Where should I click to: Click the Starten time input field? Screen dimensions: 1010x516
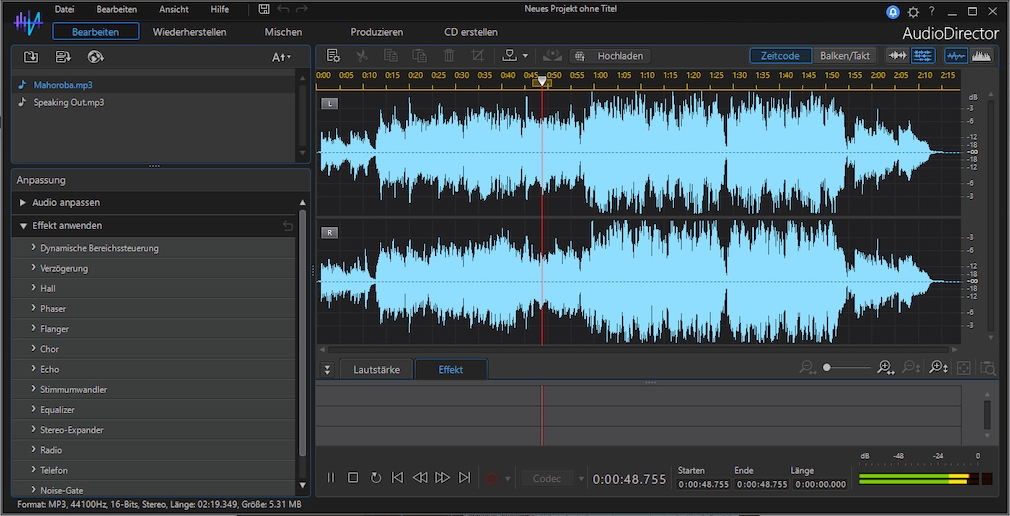[x=703, y=484]
